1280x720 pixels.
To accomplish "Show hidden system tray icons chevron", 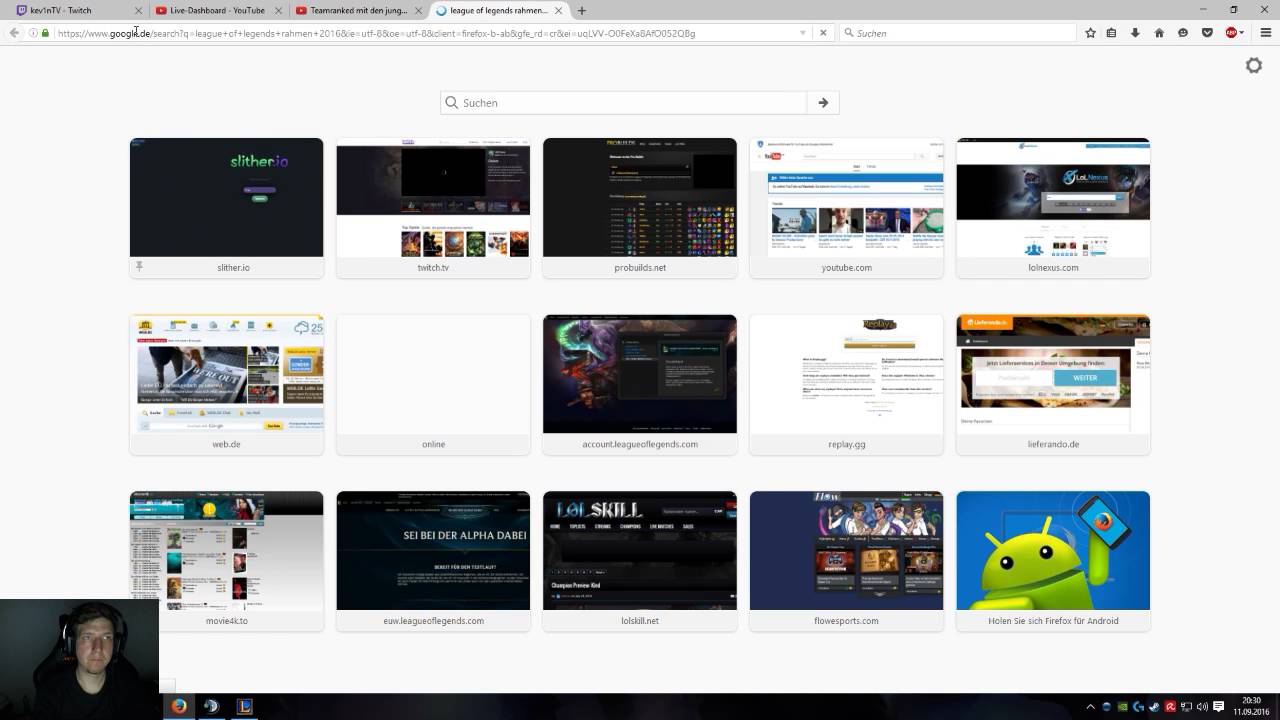I will pos(1090,707).
